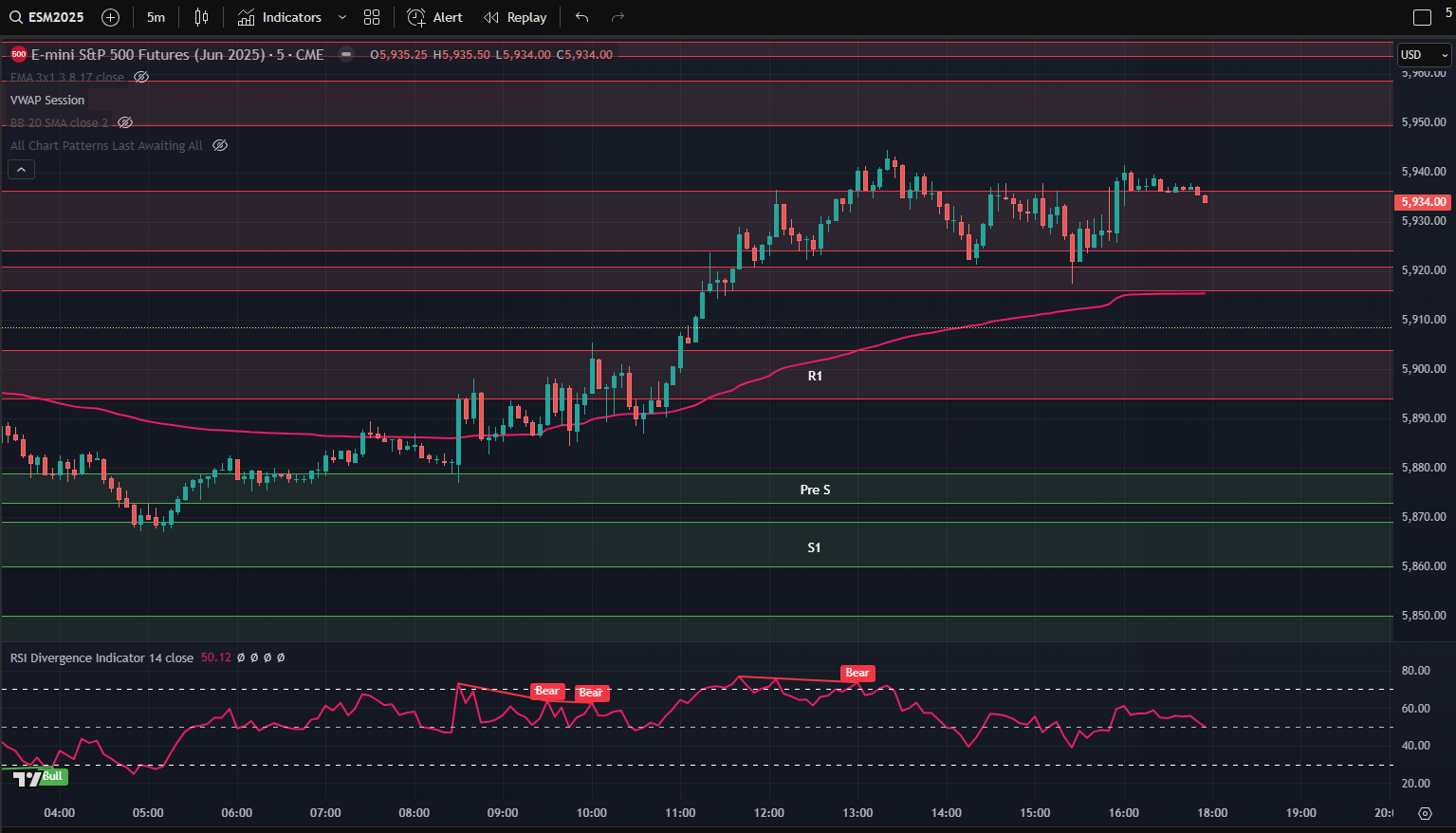Click the 04:00 time axis label
The image size is (1456, 833).
coord(60,813)
